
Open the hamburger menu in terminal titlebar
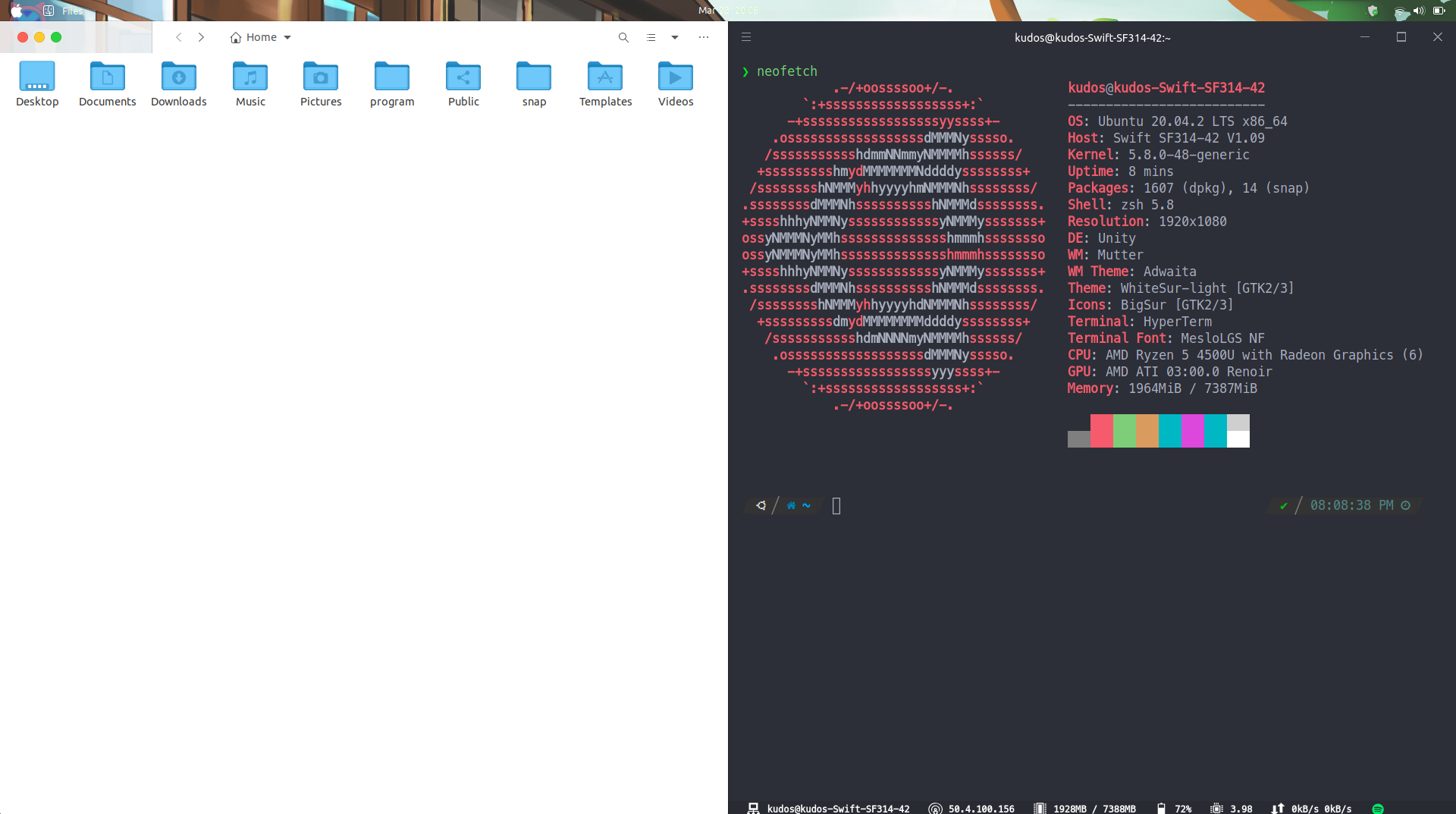pos(747,36)
